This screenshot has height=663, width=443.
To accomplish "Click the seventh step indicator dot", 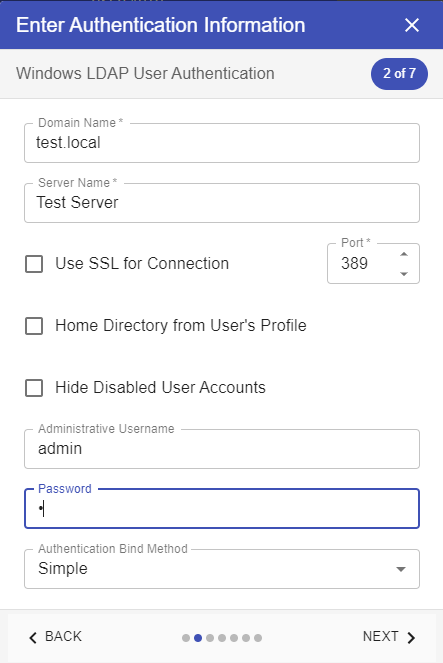I will pos(258,638).
